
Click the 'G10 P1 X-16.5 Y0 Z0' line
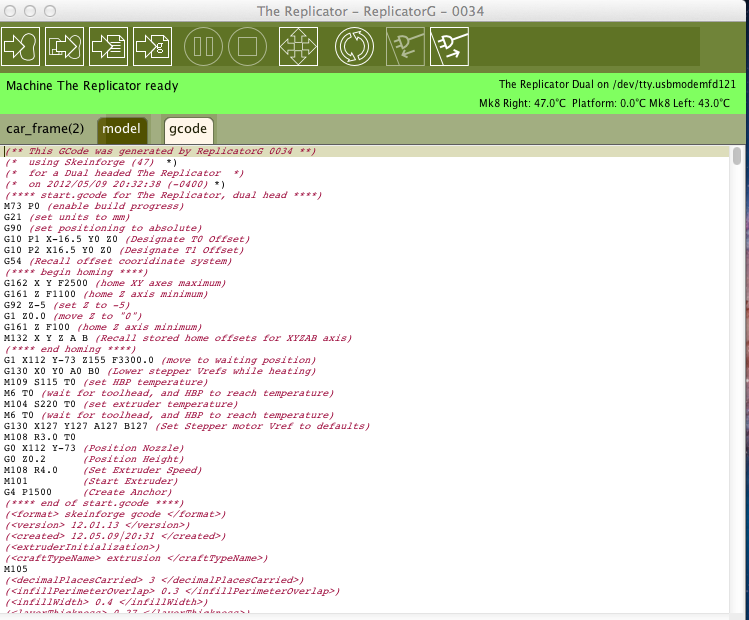127,239
